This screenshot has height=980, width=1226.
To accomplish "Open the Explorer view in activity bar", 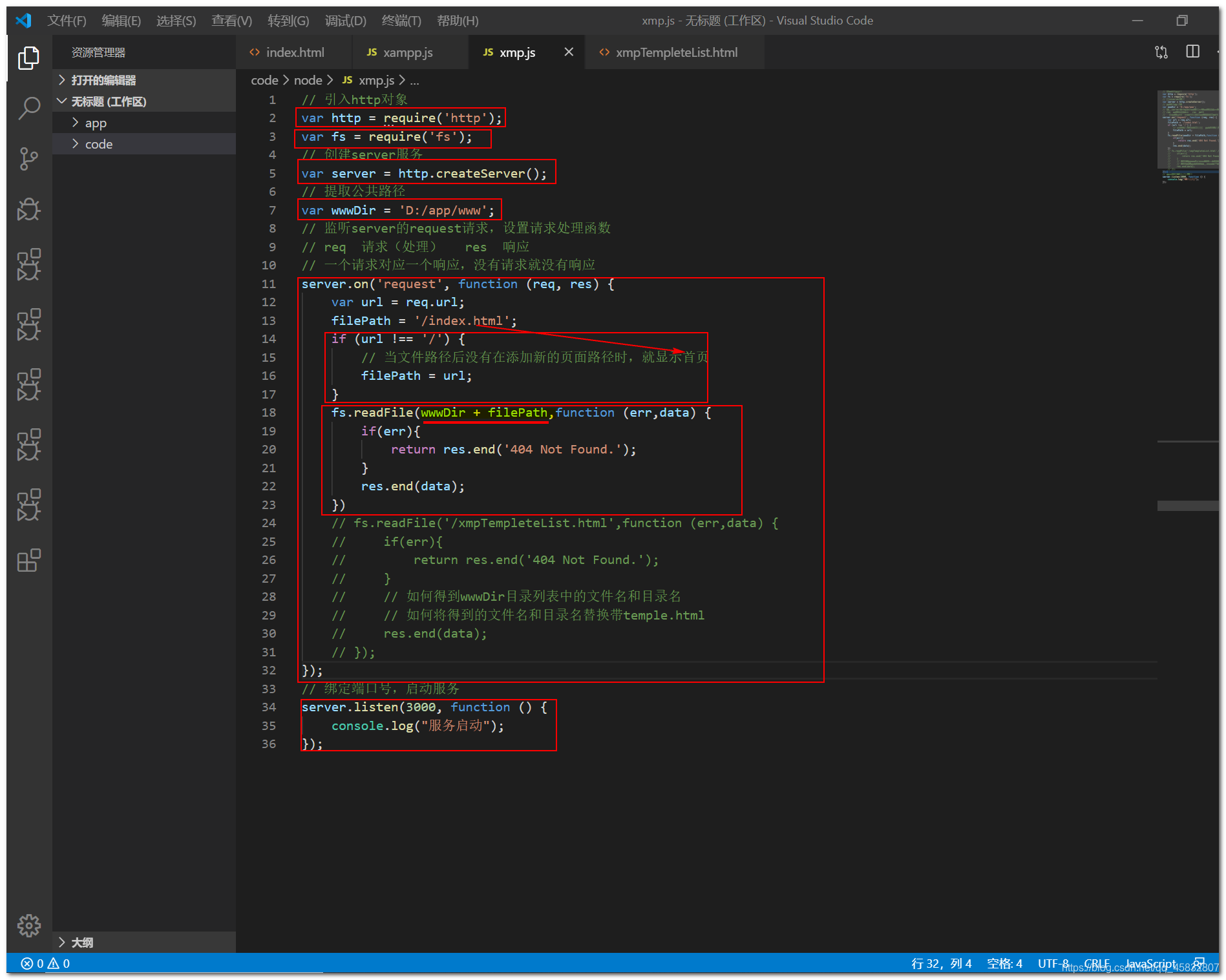I will [x=28, y=58].
